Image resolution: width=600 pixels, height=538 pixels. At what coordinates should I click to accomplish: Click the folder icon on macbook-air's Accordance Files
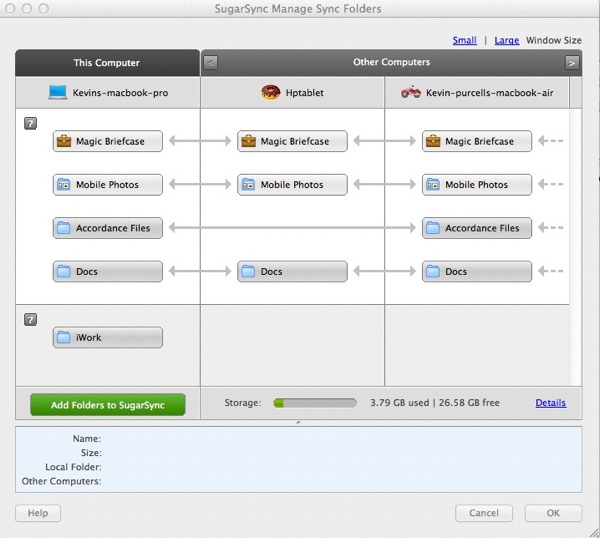point(433,228)
